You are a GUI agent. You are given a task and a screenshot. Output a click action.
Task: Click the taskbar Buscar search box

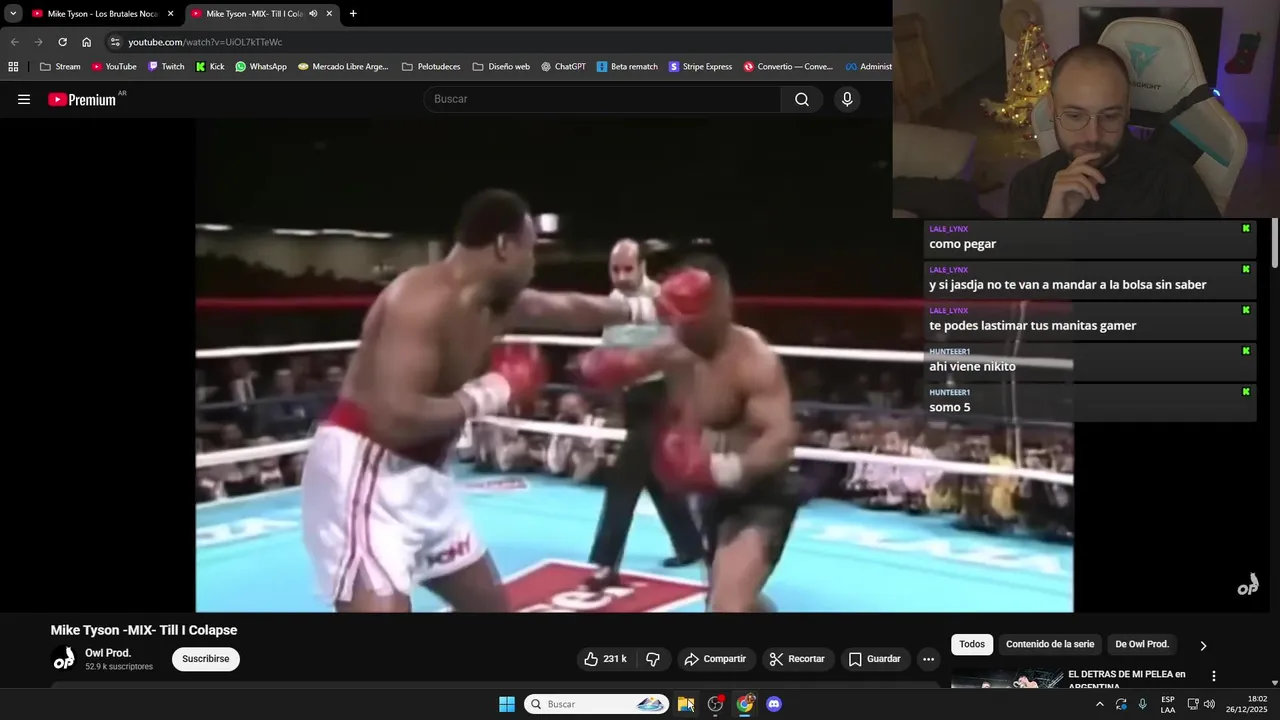pyautogui.click(x=597, y=704)
